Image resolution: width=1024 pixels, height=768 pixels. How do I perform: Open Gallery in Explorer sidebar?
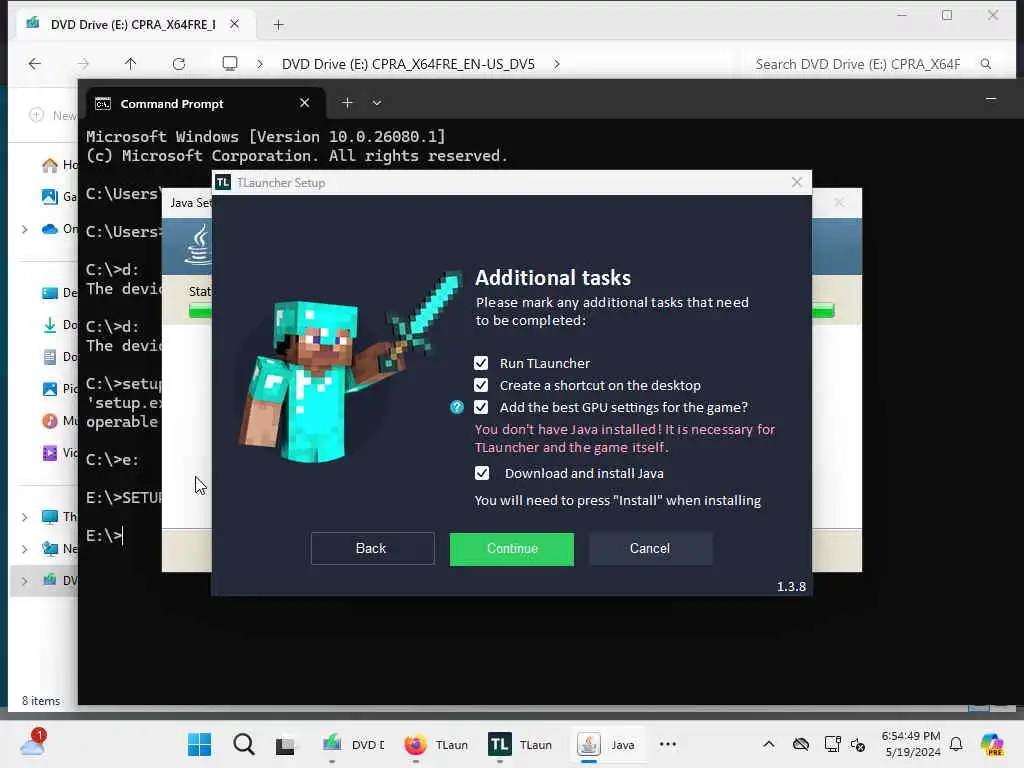point(59,196)
